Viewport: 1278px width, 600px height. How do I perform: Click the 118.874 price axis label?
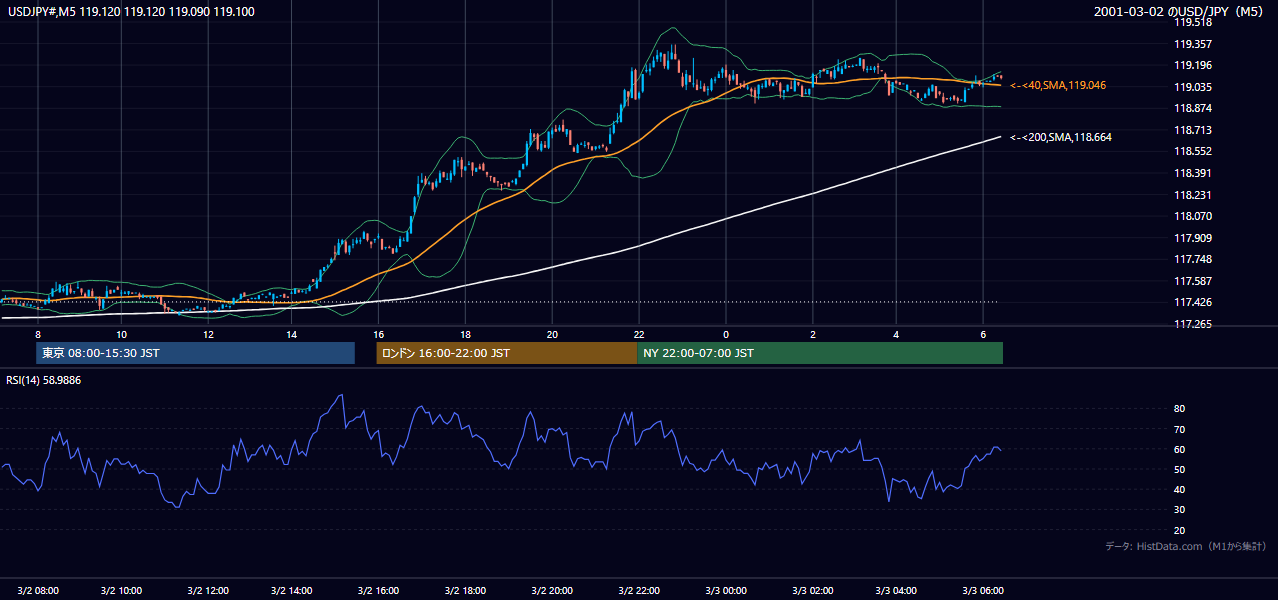[x=1193, y=108]
